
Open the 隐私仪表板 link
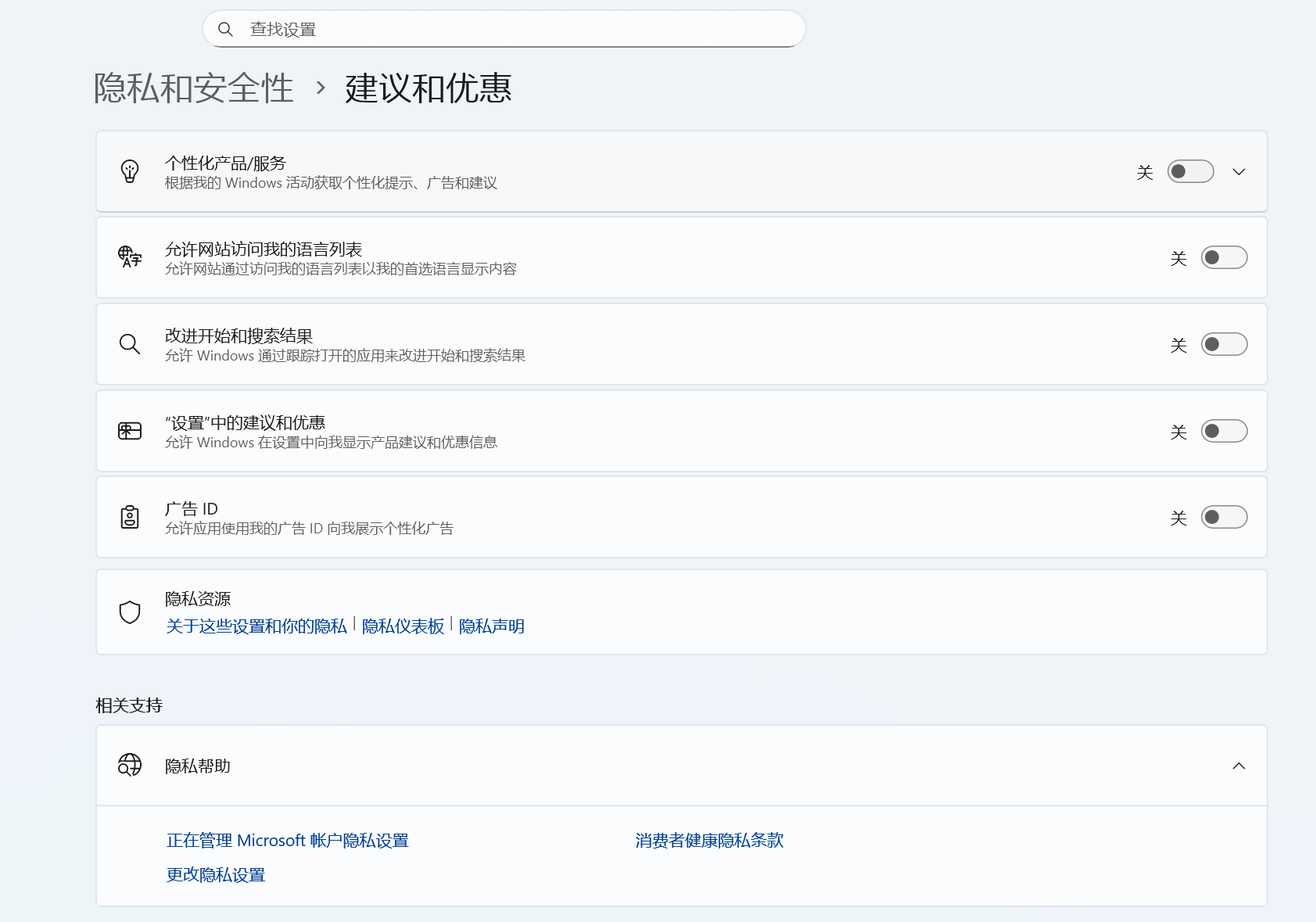pyautogui.click(x=403, y=626)
